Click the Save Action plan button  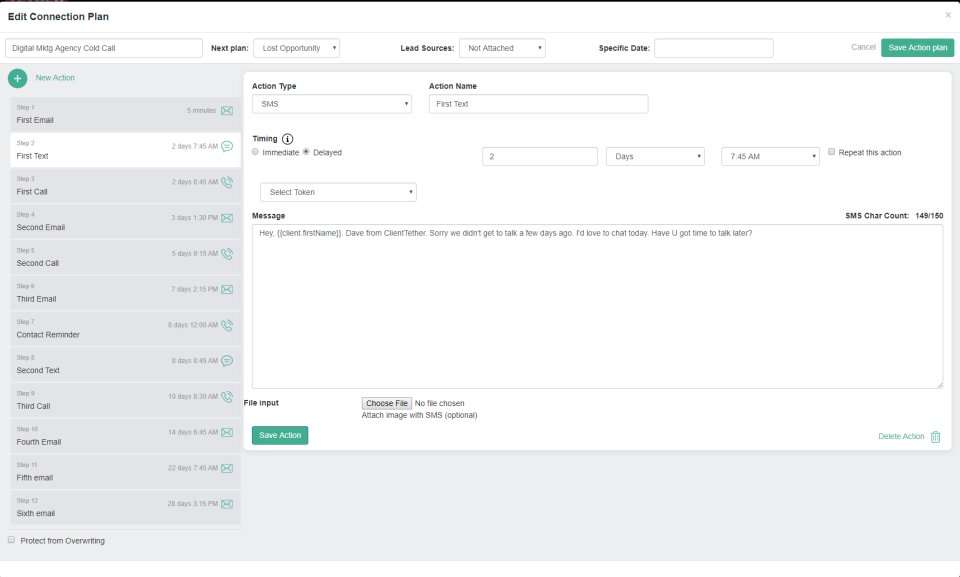click(916, 47)
